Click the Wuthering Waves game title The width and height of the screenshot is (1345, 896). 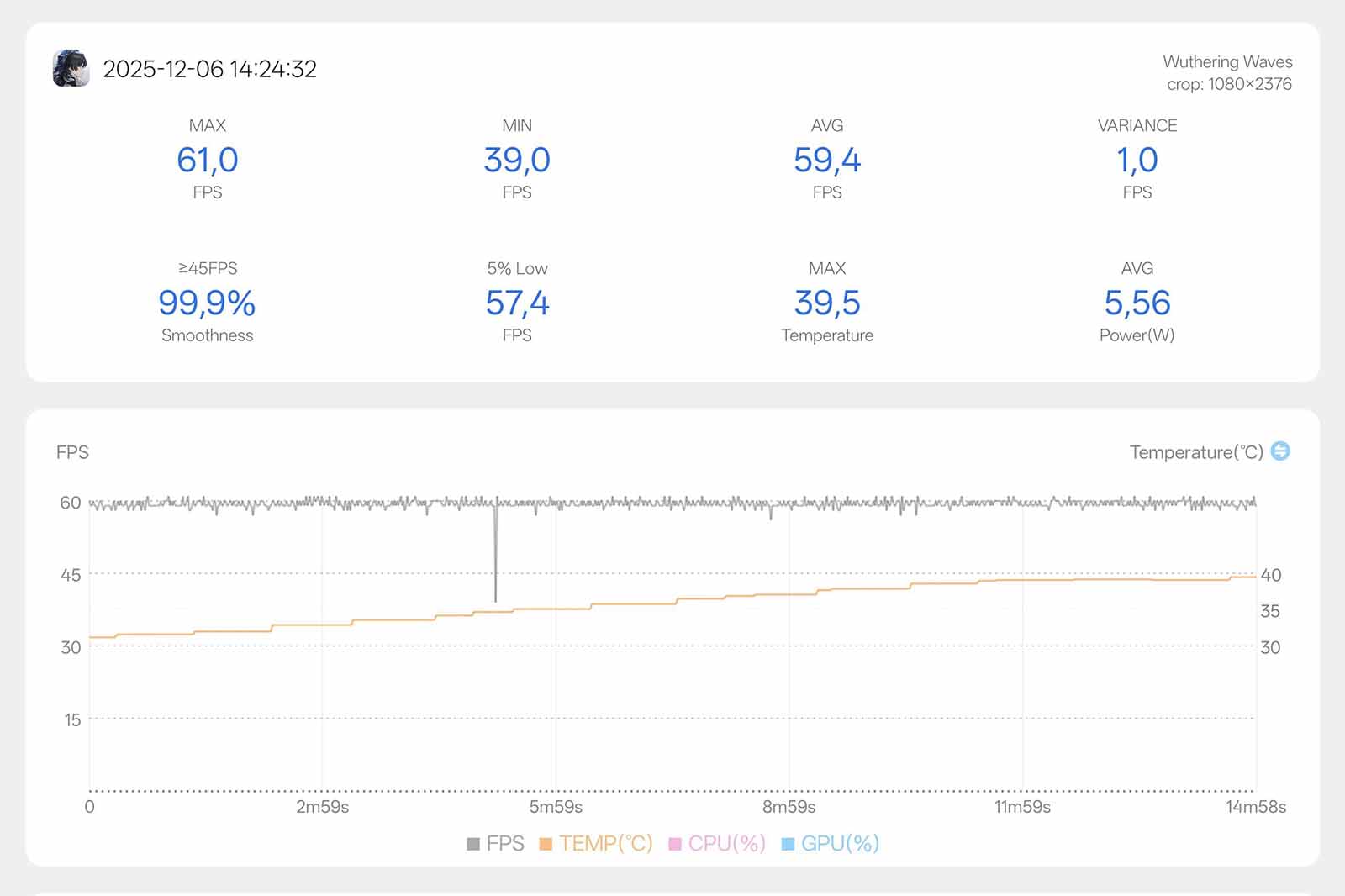[x=1226, y=61]
